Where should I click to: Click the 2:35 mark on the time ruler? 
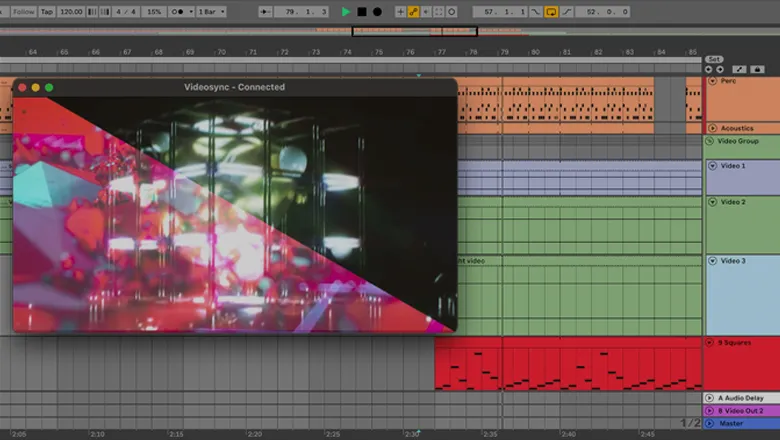(x=490, y=434)
